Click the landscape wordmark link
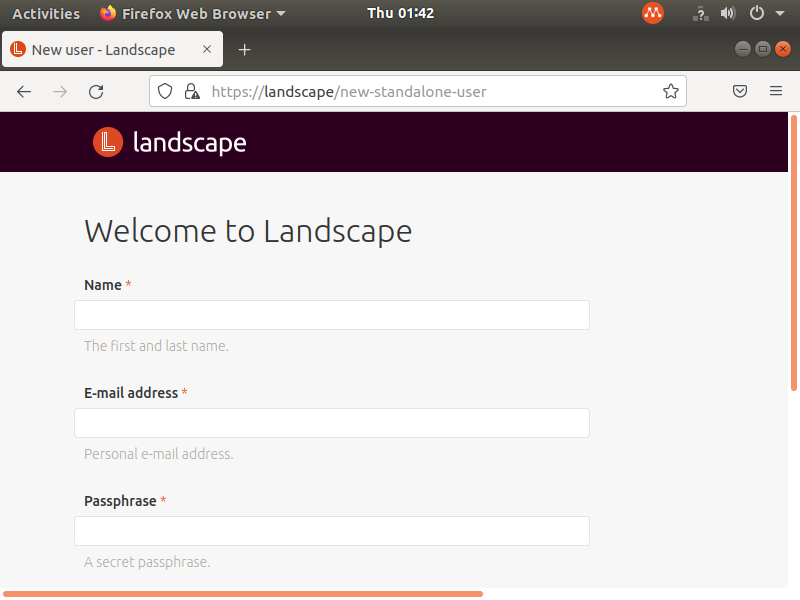Screen dimensions: 800x600 click(190, 142)
